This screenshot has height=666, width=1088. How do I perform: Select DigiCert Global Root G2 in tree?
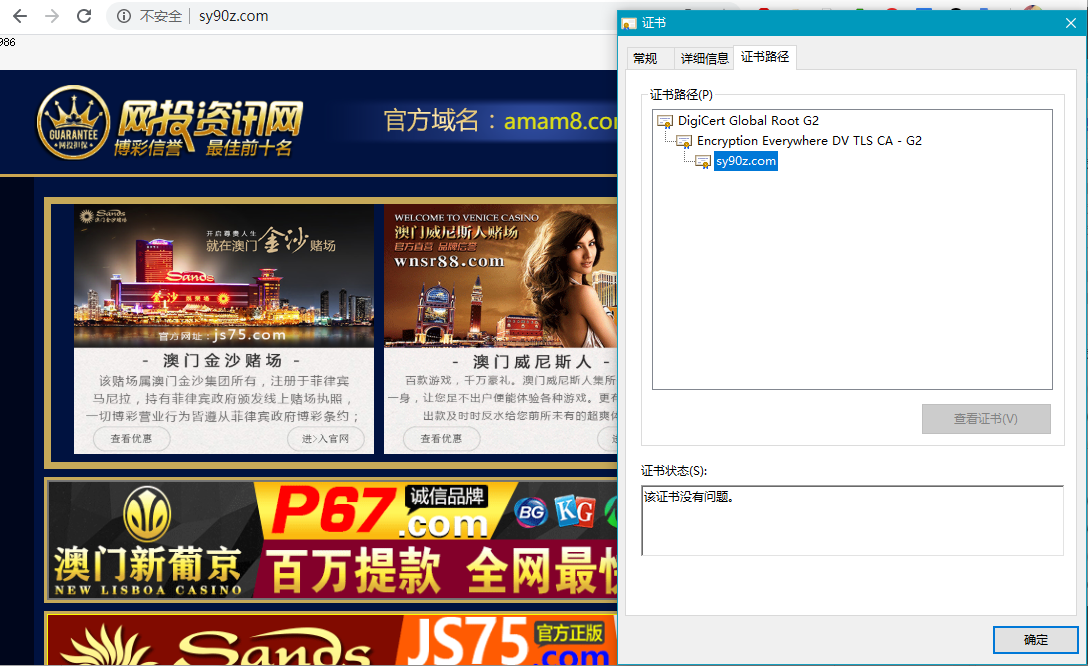[748, 121]
